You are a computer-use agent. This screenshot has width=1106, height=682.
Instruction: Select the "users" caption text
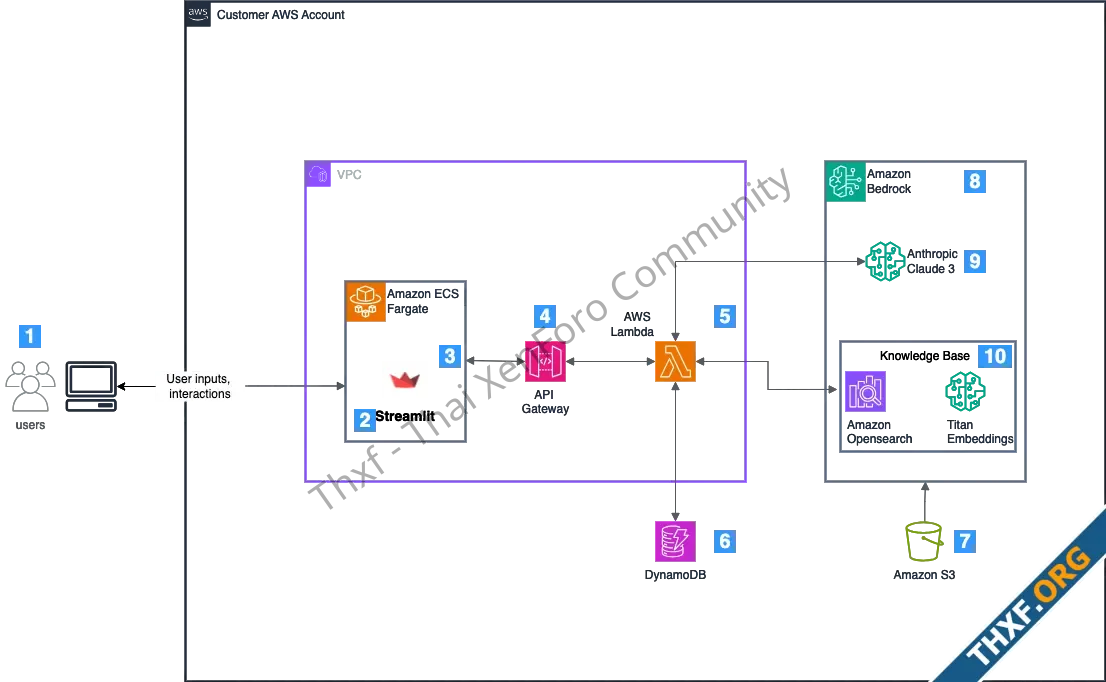coord(30,425)
